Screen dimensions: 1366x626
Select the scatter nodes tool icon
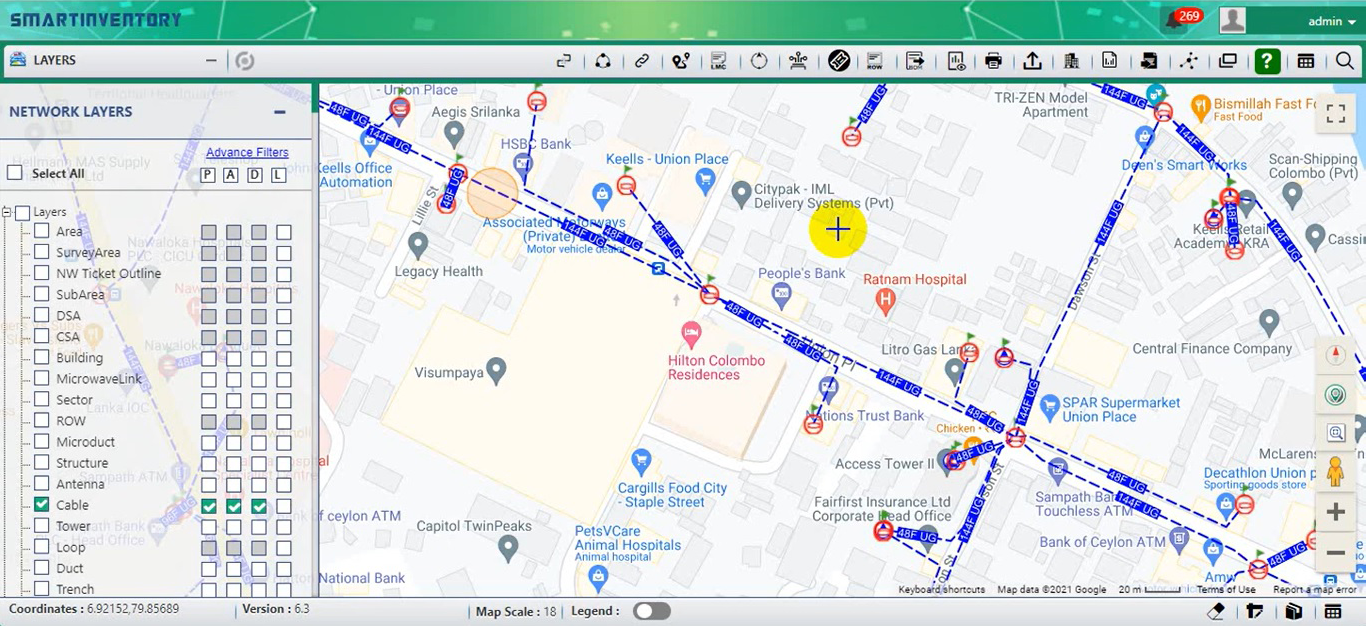pos(1189,61)
